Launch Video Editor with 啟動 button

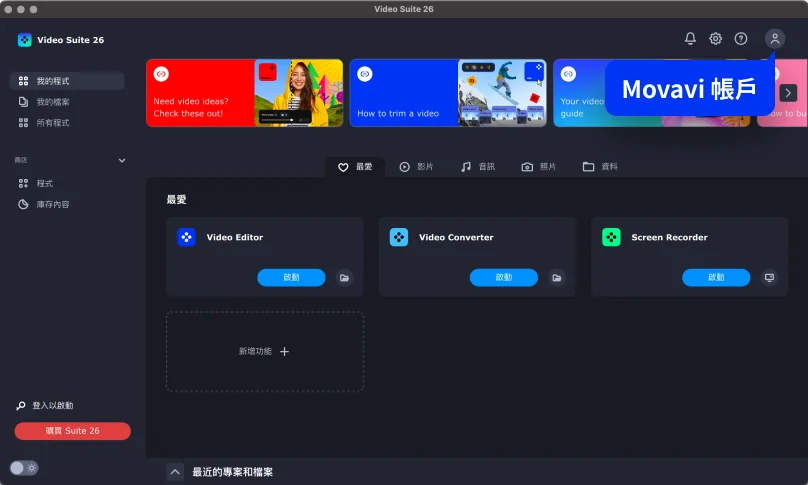[291, 277]
